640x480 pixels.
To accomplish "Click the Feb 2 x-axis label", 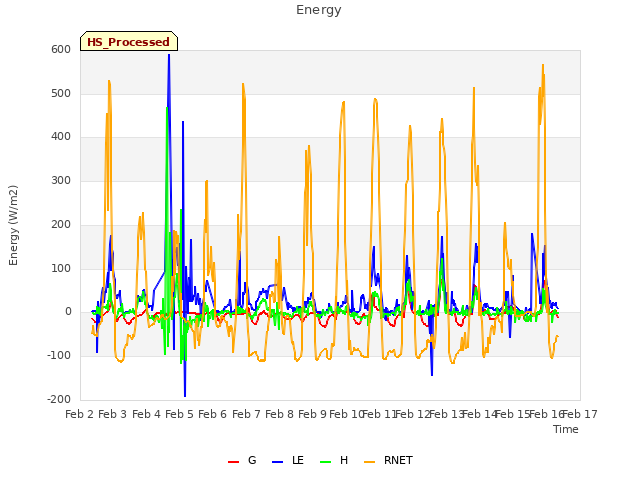I will (80, 414).
